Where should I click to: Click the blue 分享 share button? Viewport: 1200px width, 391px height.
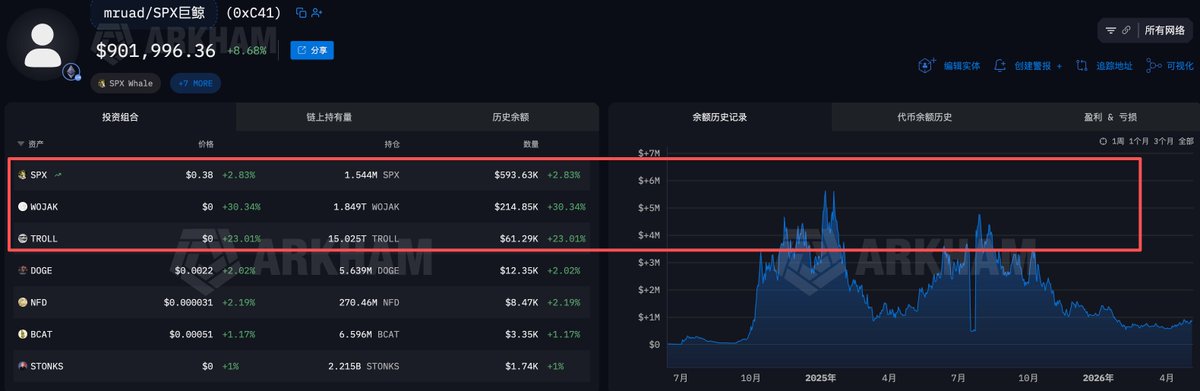[x=312, y=50]
